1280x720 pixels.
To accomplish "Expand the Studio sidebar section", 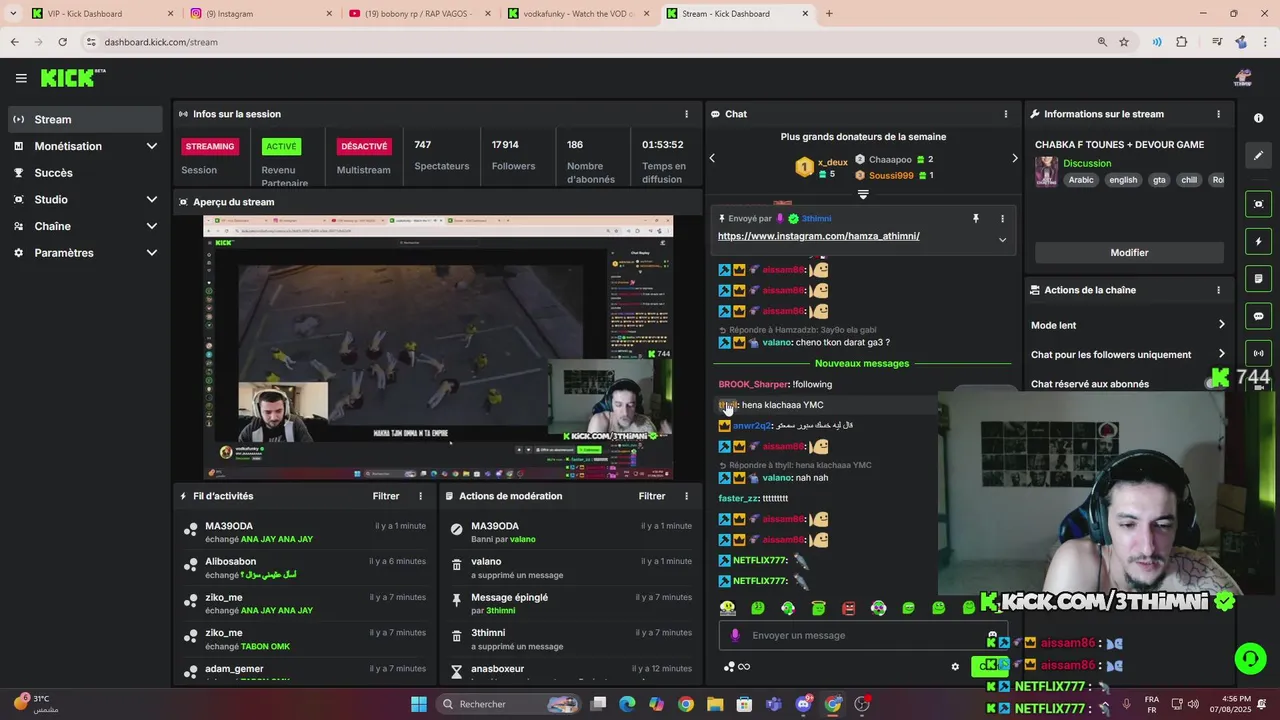I will click(x=152, y=199).
